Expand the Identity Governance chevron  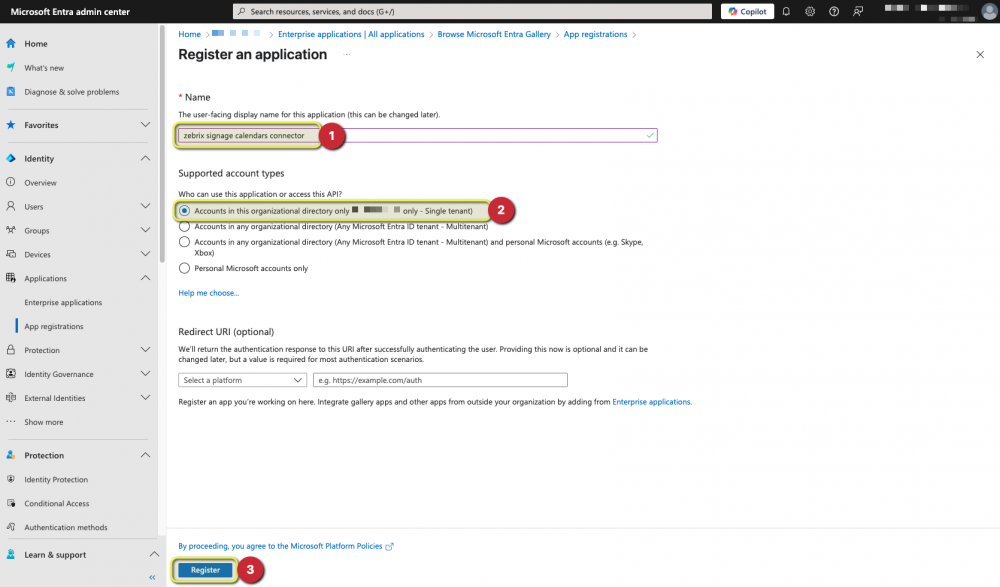tap(145, 373)
